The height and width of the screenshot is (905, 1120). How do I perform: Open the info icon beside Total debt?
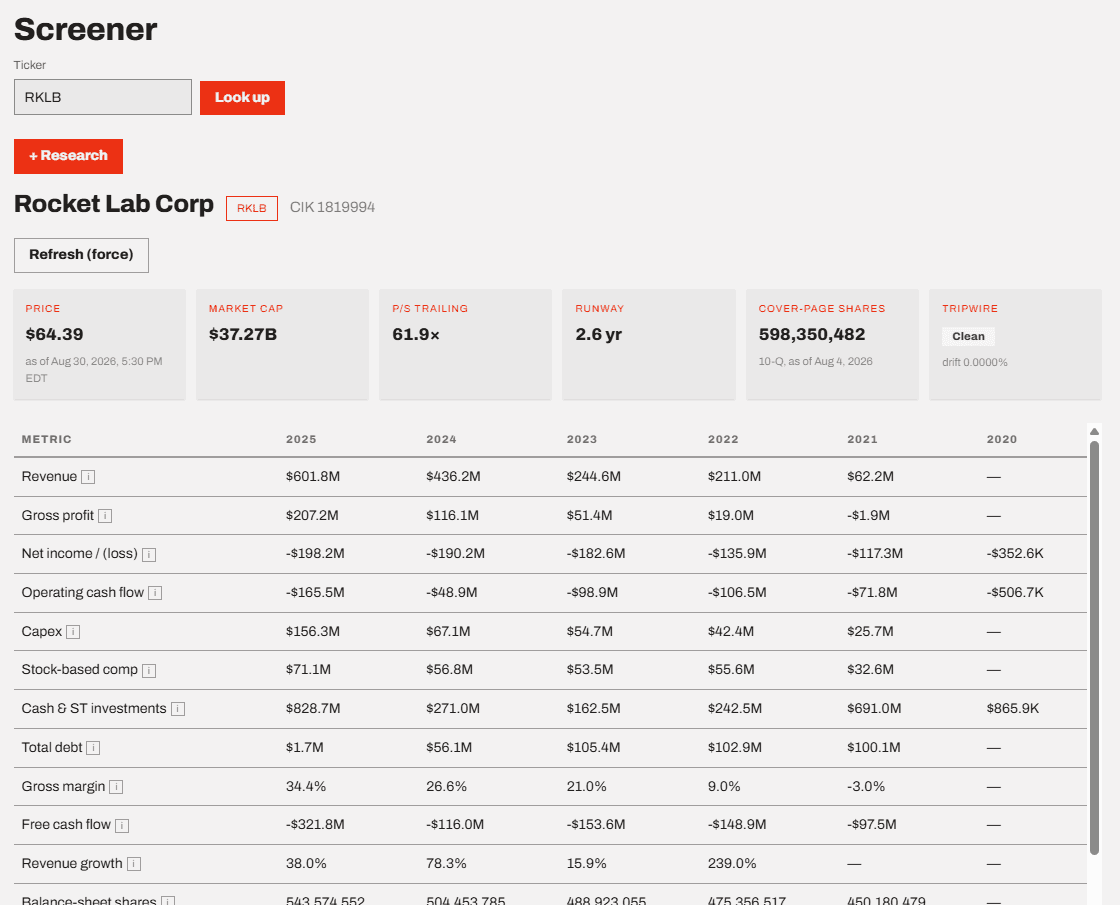(93, 748)
